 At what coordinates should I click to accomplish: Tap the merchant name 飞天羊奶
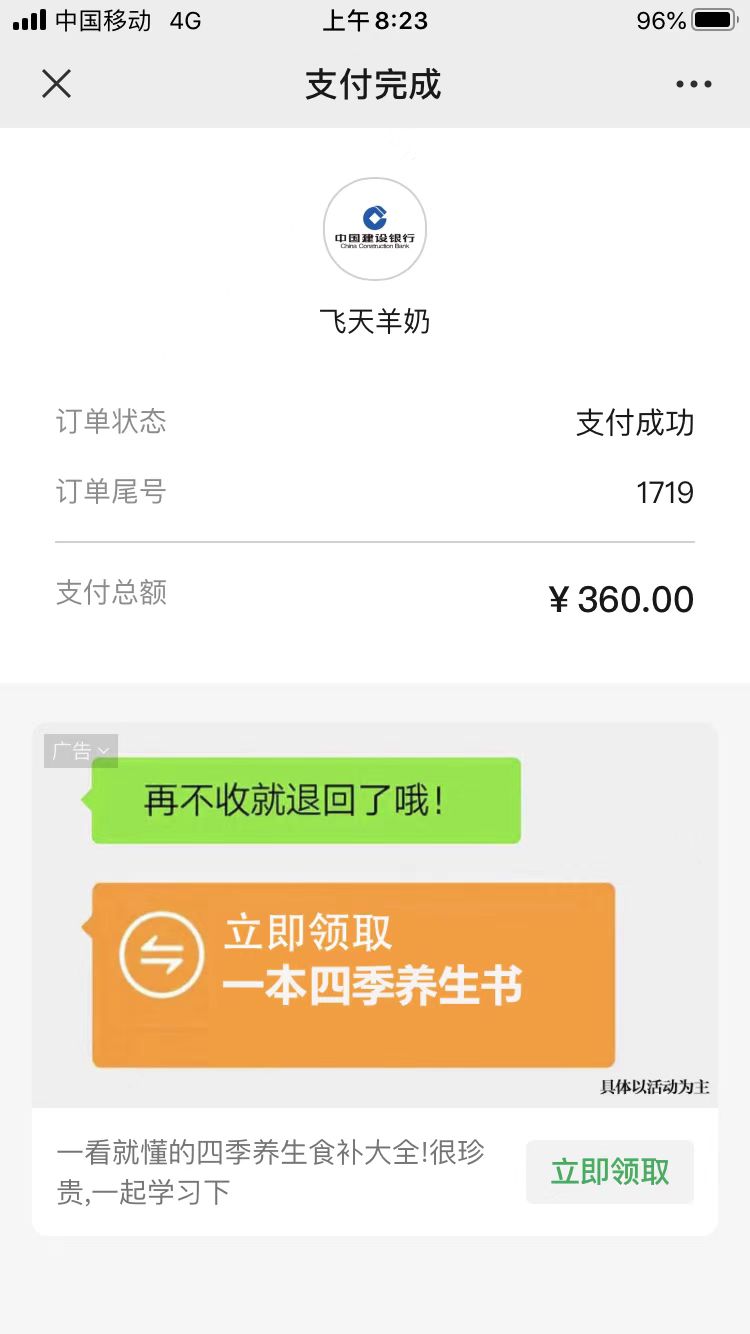[x=375, y=322]
